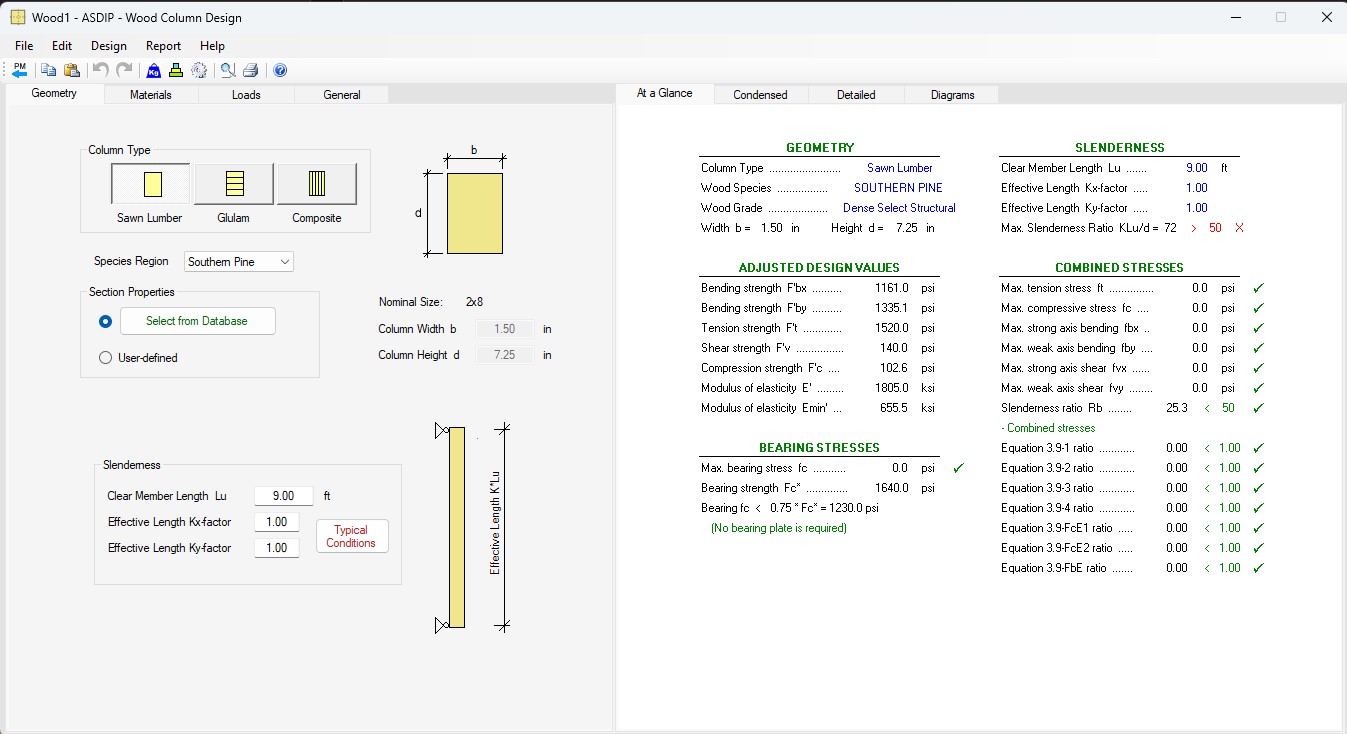This screenshot has height=734, width=1347.
Task: Click the 'Compression strength F'c' value 102.6
Action: point(895,368)
